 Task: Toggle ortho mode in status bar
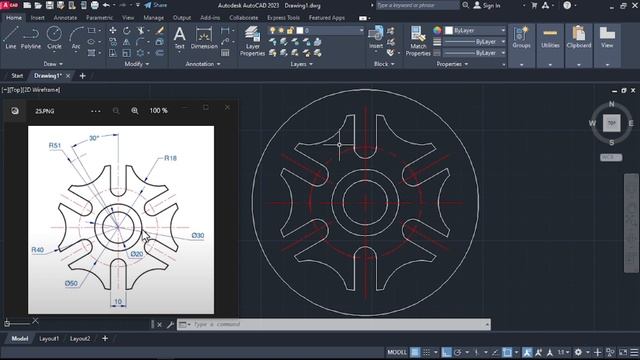(x=447, y=352)
